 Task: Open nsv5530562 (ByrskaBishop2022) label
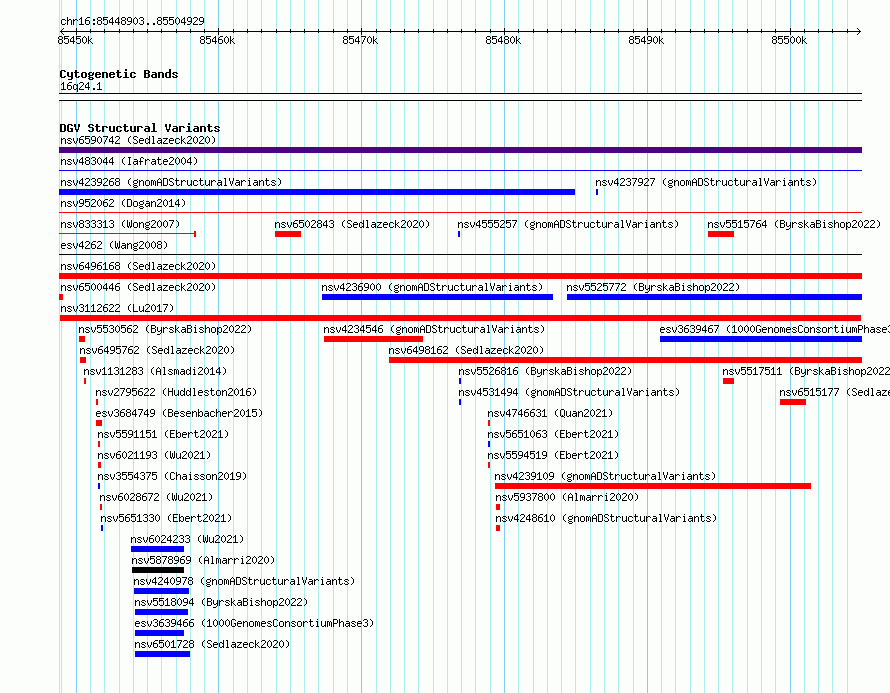click(x=165, y=329)
